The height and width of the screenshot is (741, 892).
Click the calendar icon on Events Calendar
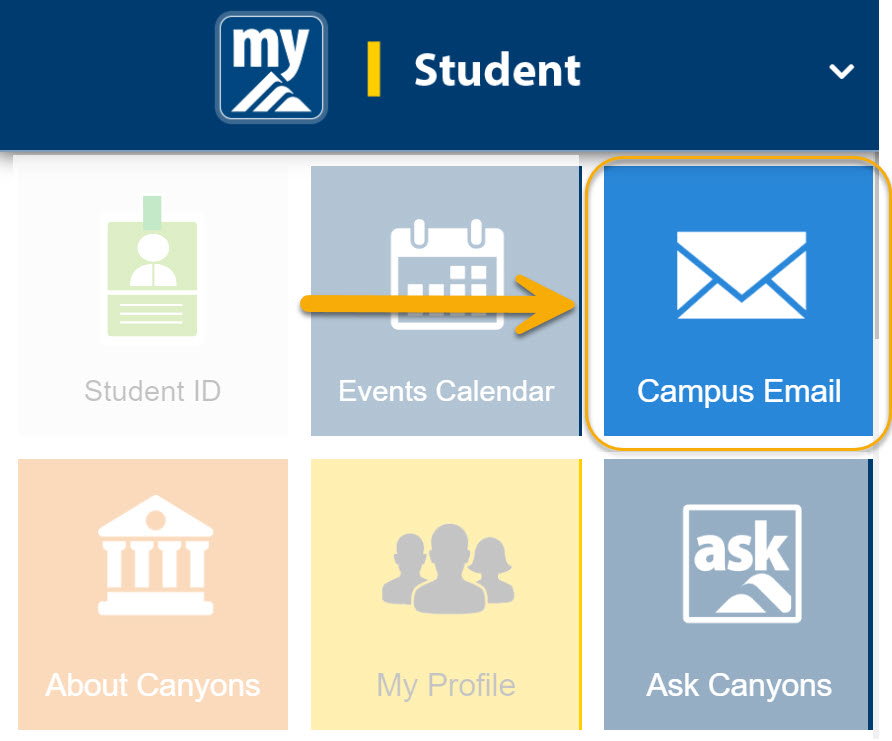pos(447,272)
